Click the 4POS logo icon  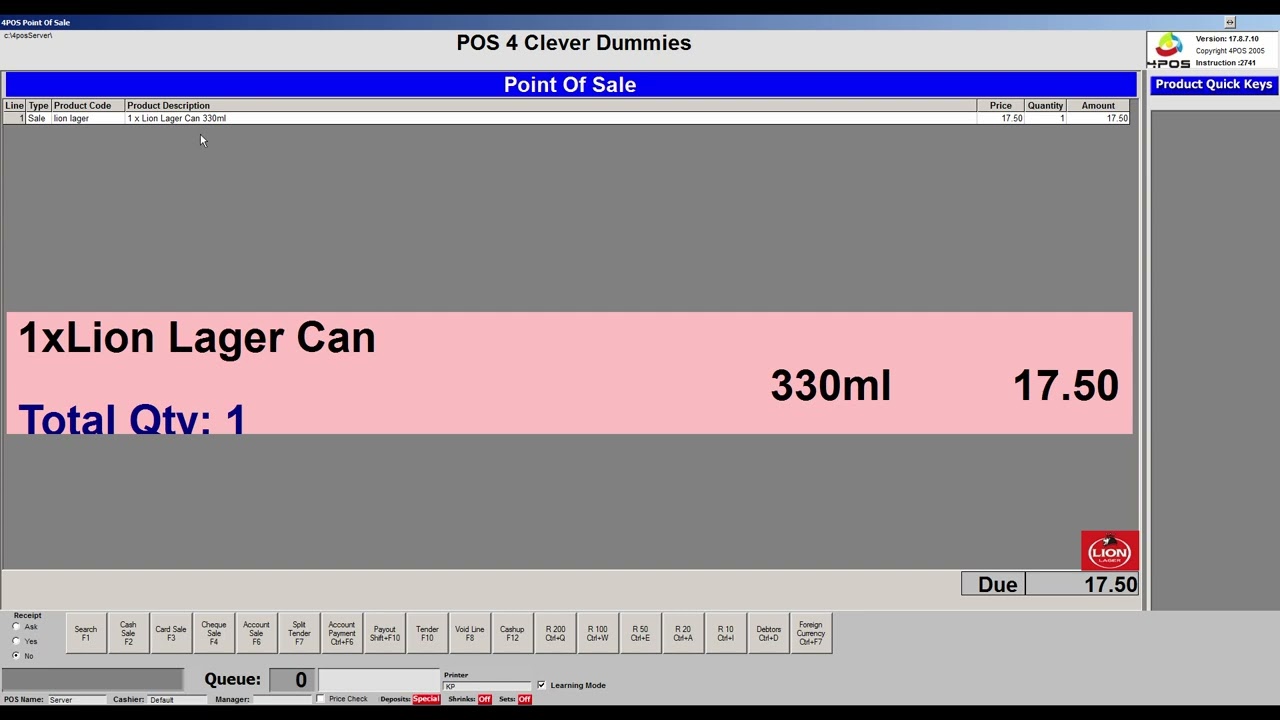[x=1169, y=50]
